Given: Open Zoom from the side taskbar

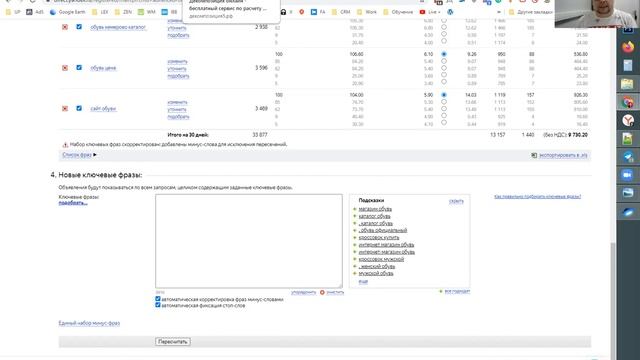Looking at the screenshot, I should [628, 175].
